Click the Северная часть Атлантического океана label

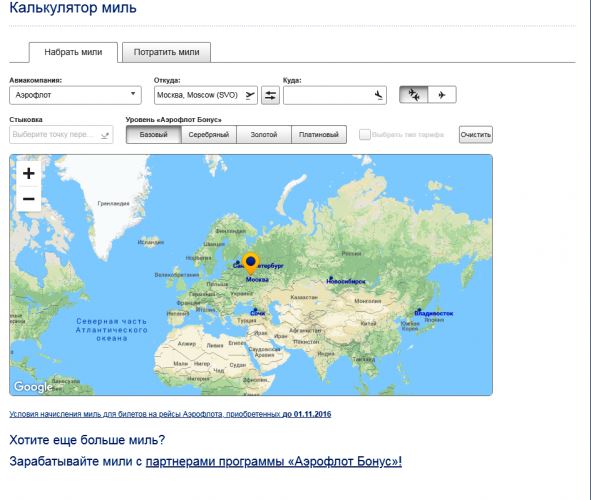tap(112, 330)
